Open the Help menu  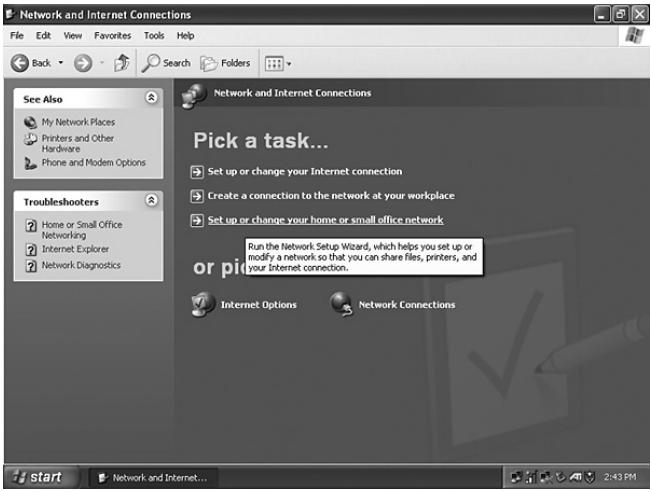pos(185,36)
